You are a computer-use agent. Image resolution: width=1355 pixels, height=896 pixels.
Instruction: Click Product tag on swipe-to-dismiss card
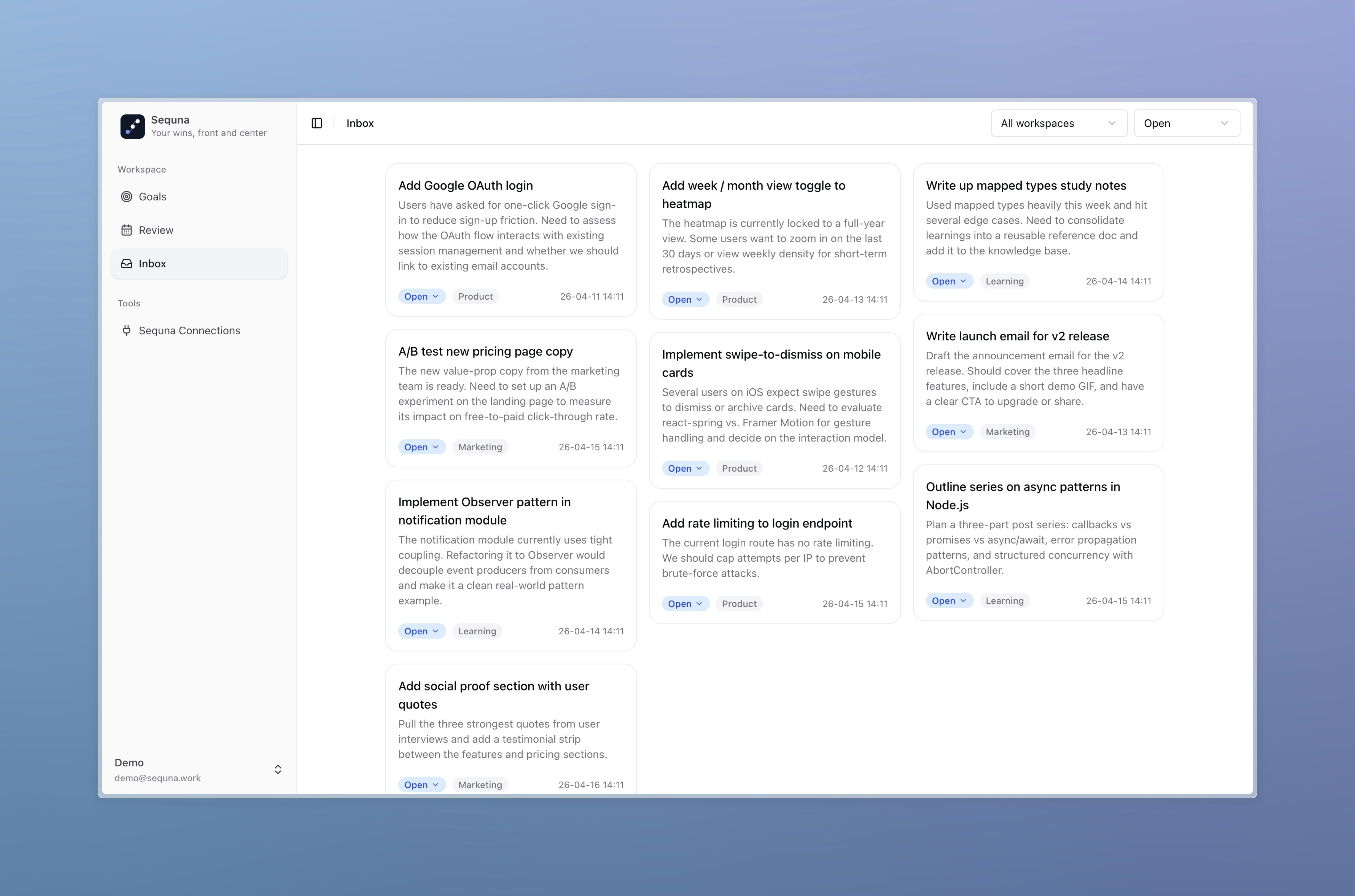coord(739,468)
